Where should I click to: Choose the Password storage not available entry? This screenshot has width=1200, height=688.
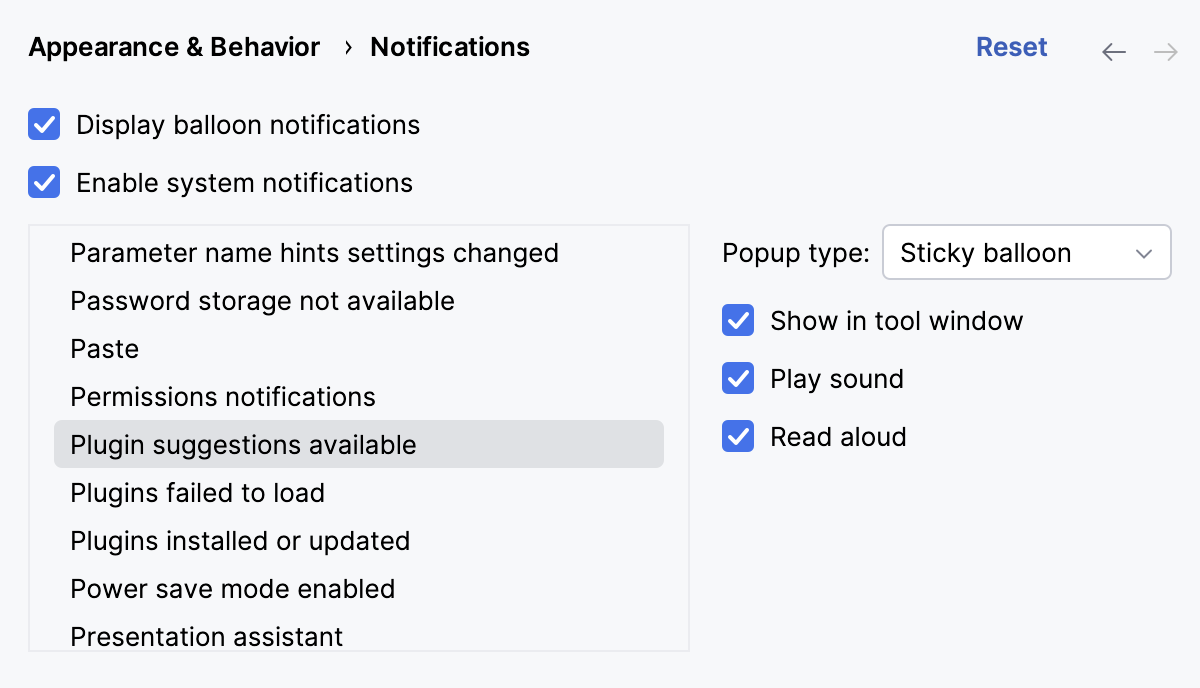[x=262, y=300]
